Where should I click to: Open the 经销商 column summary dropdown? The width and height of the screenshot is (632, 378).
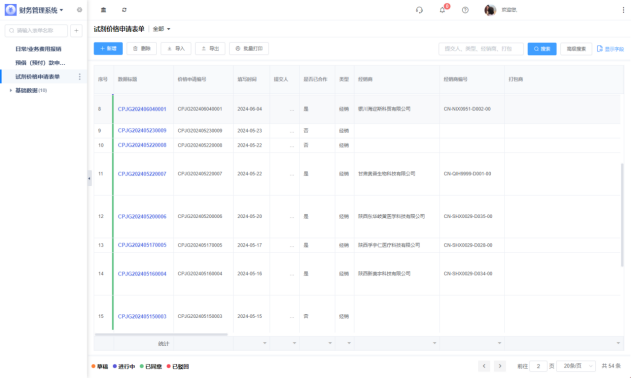434,343
